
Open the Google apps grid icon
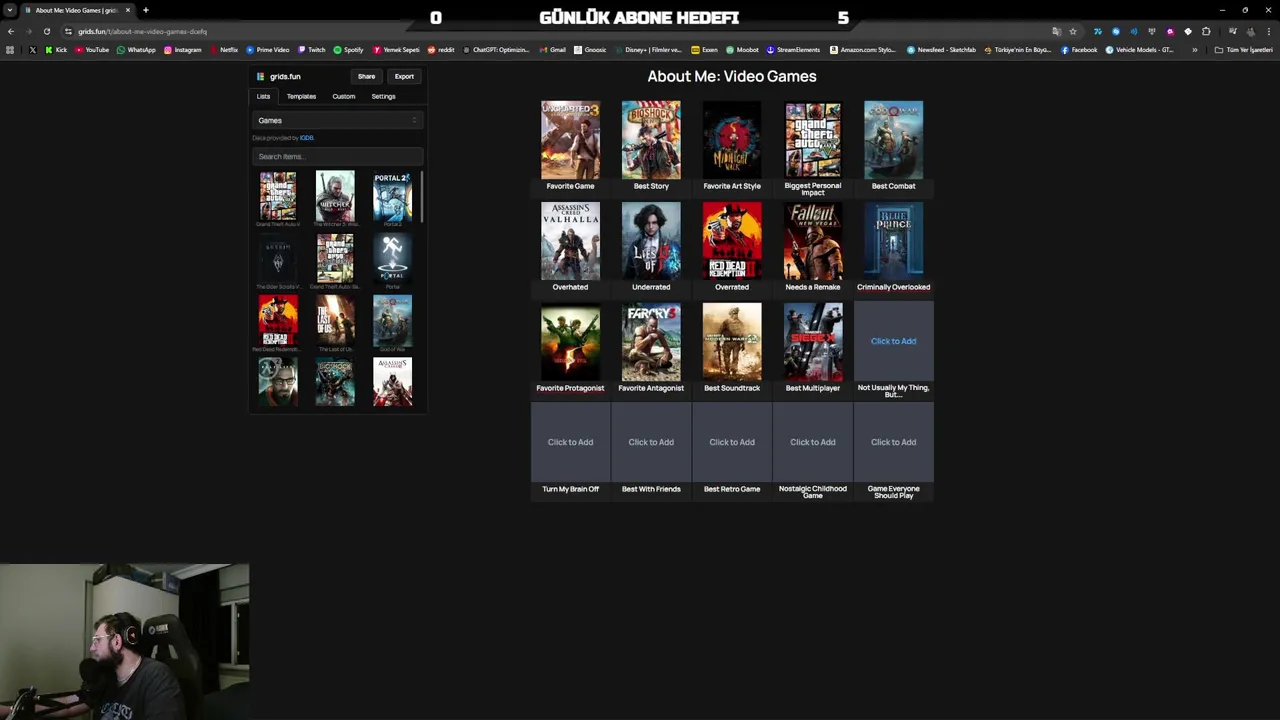pos(10,50)
